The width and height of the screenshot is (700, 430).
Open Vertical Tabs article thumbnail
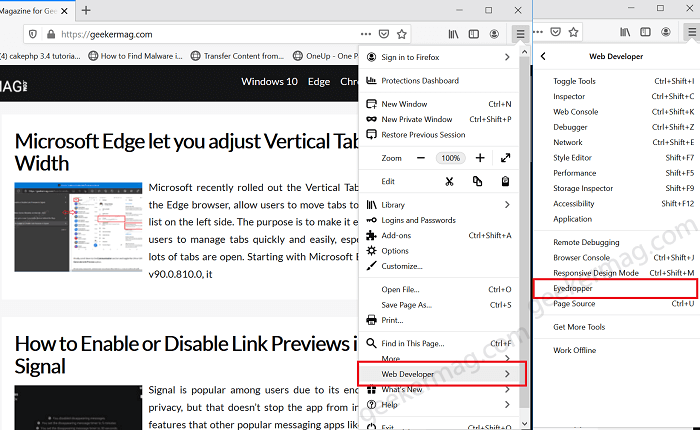pos(78,227)
